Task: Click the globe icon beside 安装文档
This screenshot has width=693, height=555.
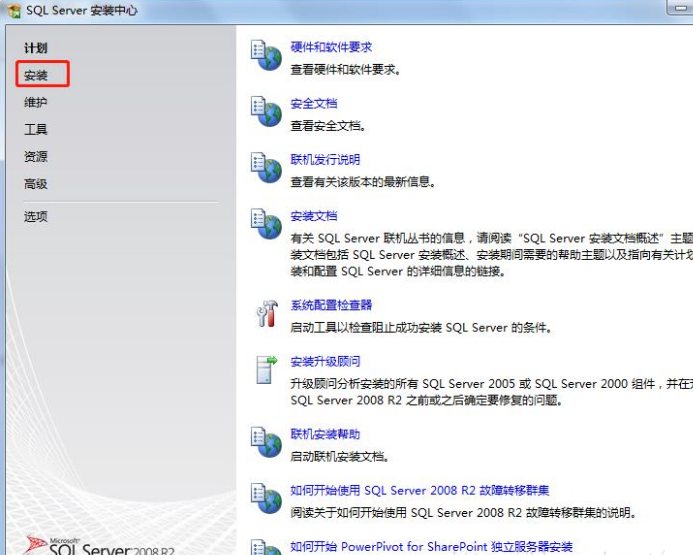Action: [x=266, y=224]
